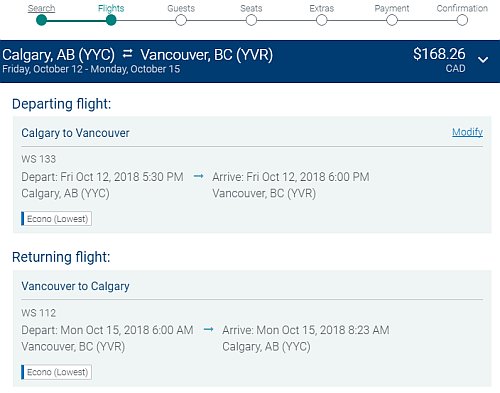Modify the Calgary to Vancouver flight
This screenshot has height=393, width=500.
click(x=467, y=132)
